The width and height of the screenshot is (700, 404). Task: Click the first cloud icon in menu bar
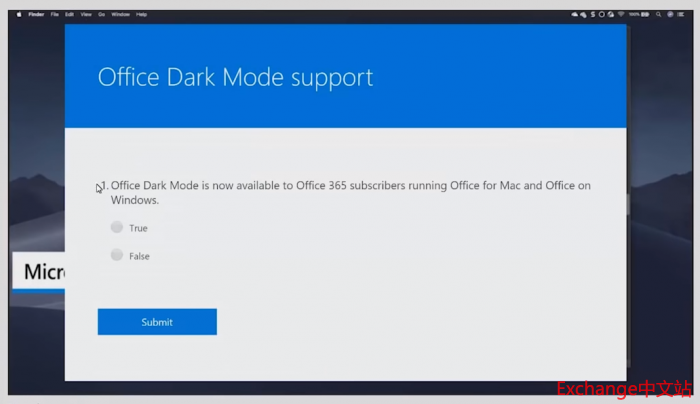pos(574,15)
